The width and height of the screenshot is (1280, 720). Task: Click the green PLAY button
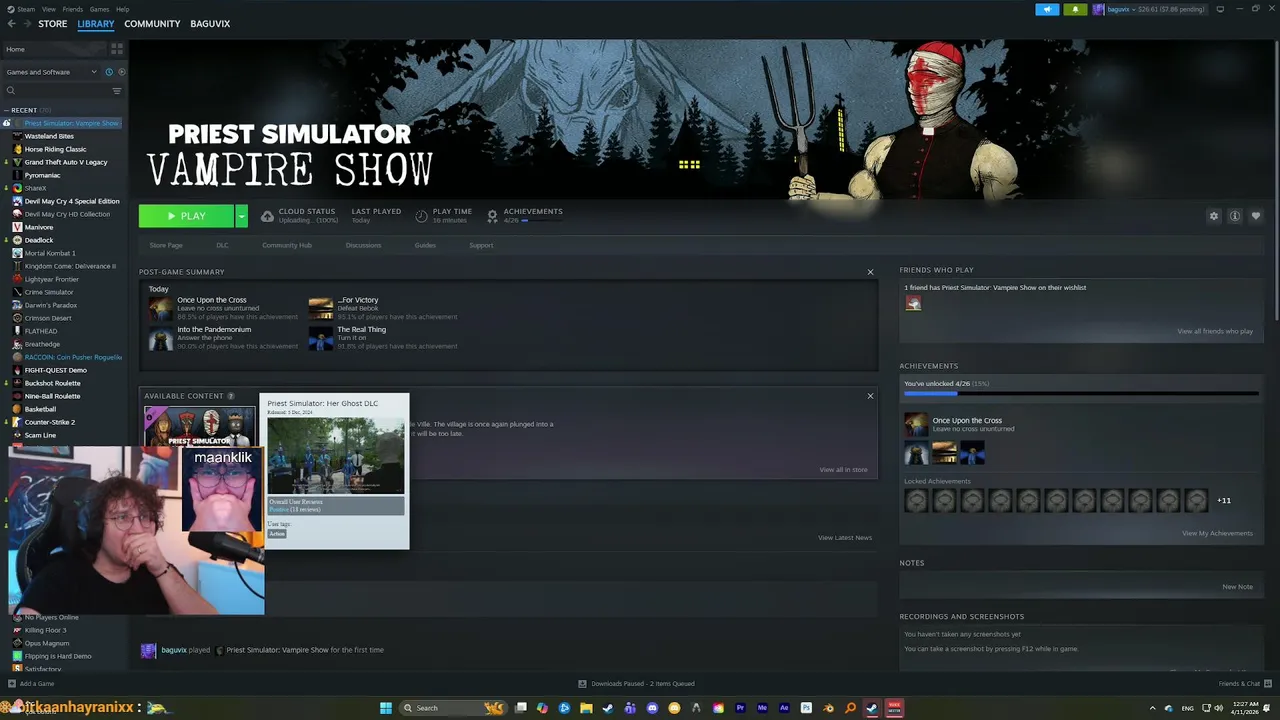click(x=186, y=216)
